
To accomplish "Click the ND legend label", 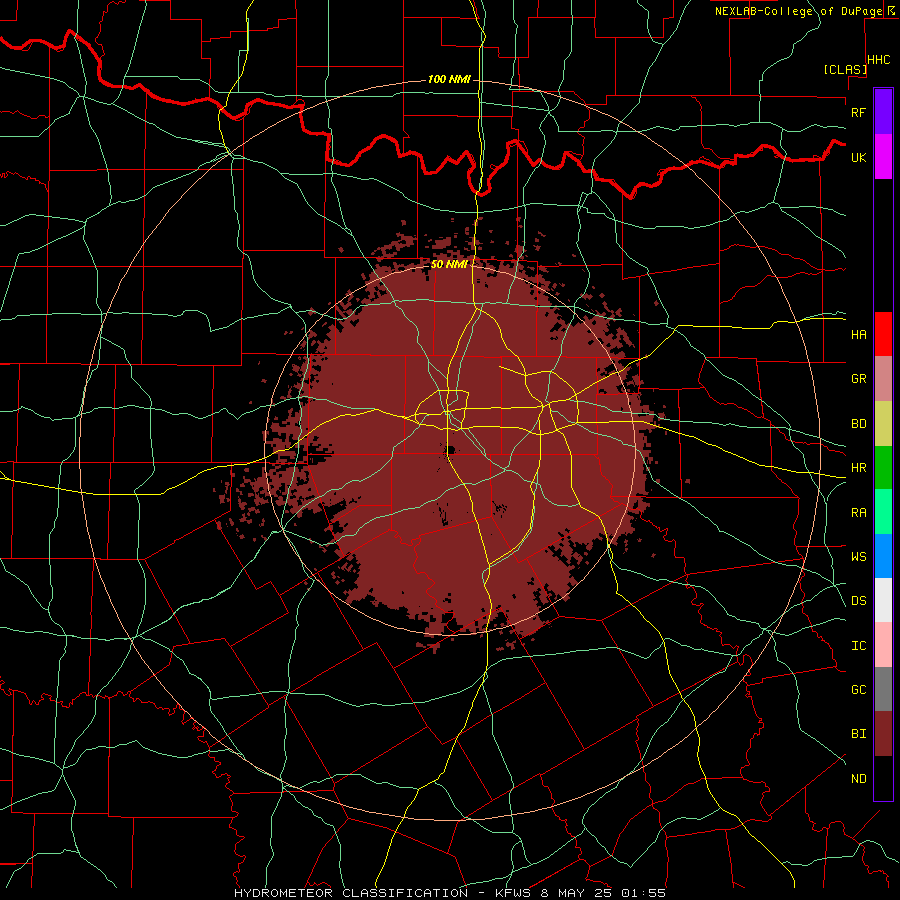I will (858, 779).
